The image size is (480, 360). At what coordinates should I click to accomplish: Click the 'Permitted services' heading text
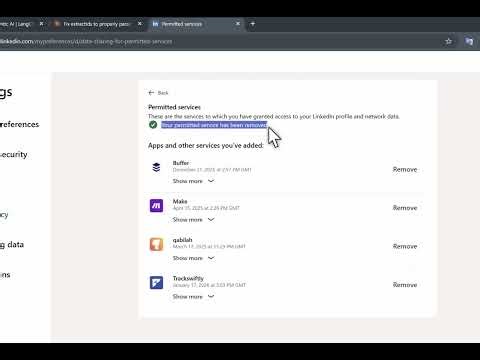tap(174, 107)
